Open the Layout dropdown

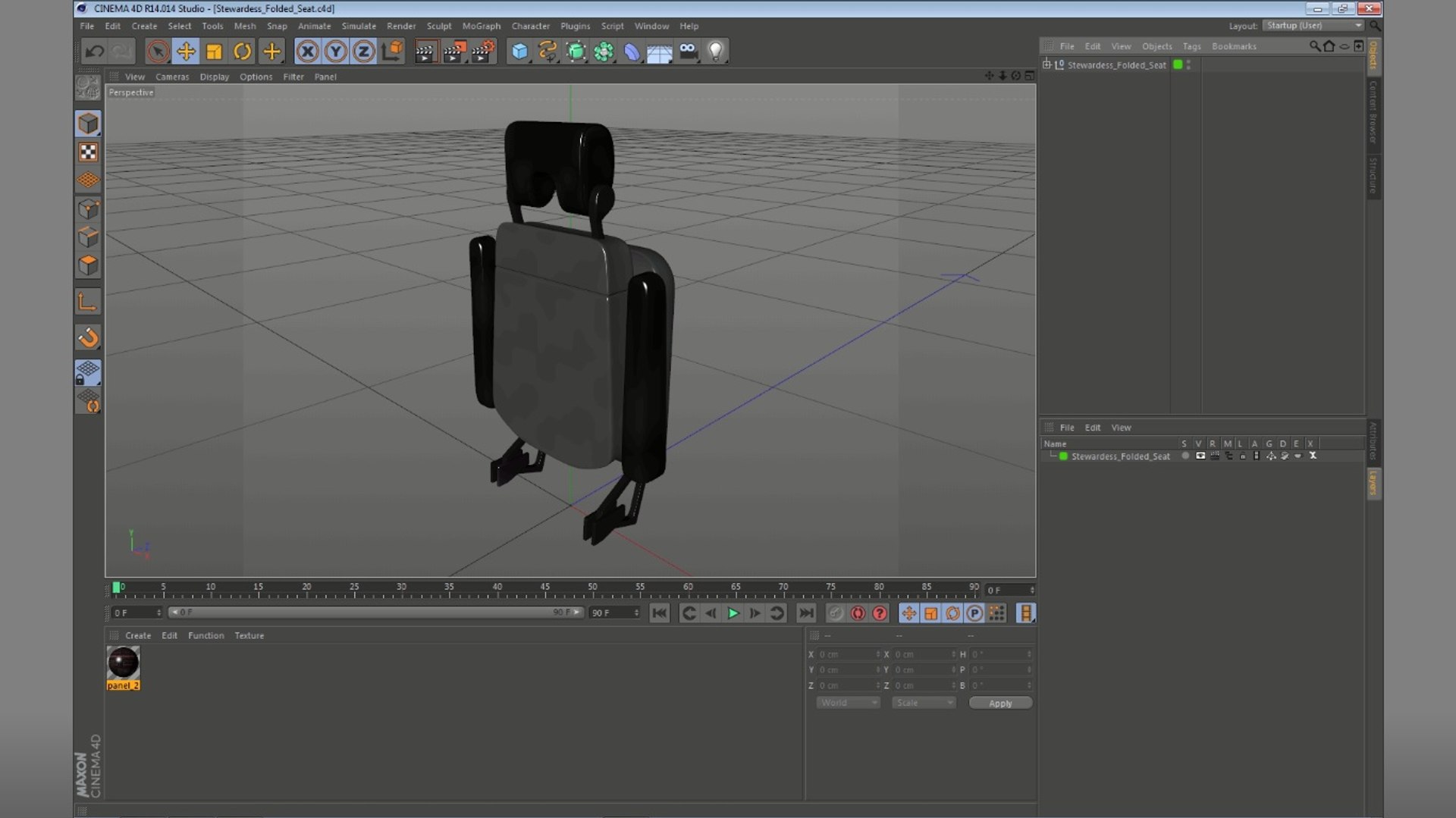point(1313,26)
